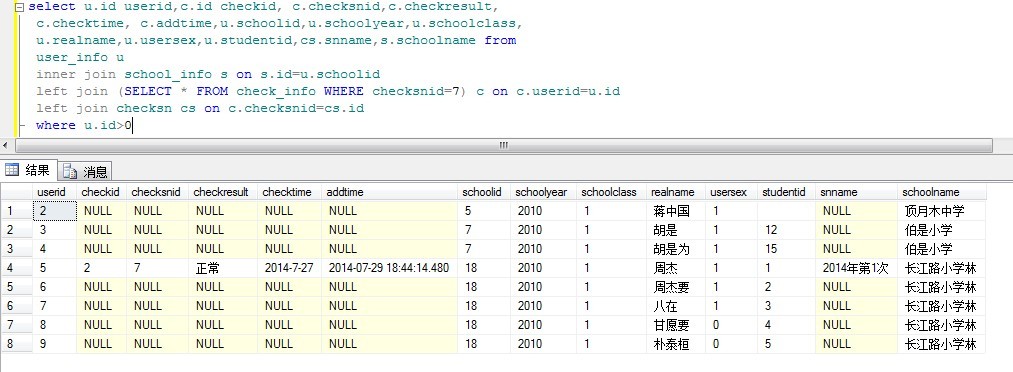This screenshot has height=372, width=1013.
Task: Click the scrollbar left arrow
Action: coord(6,146)
